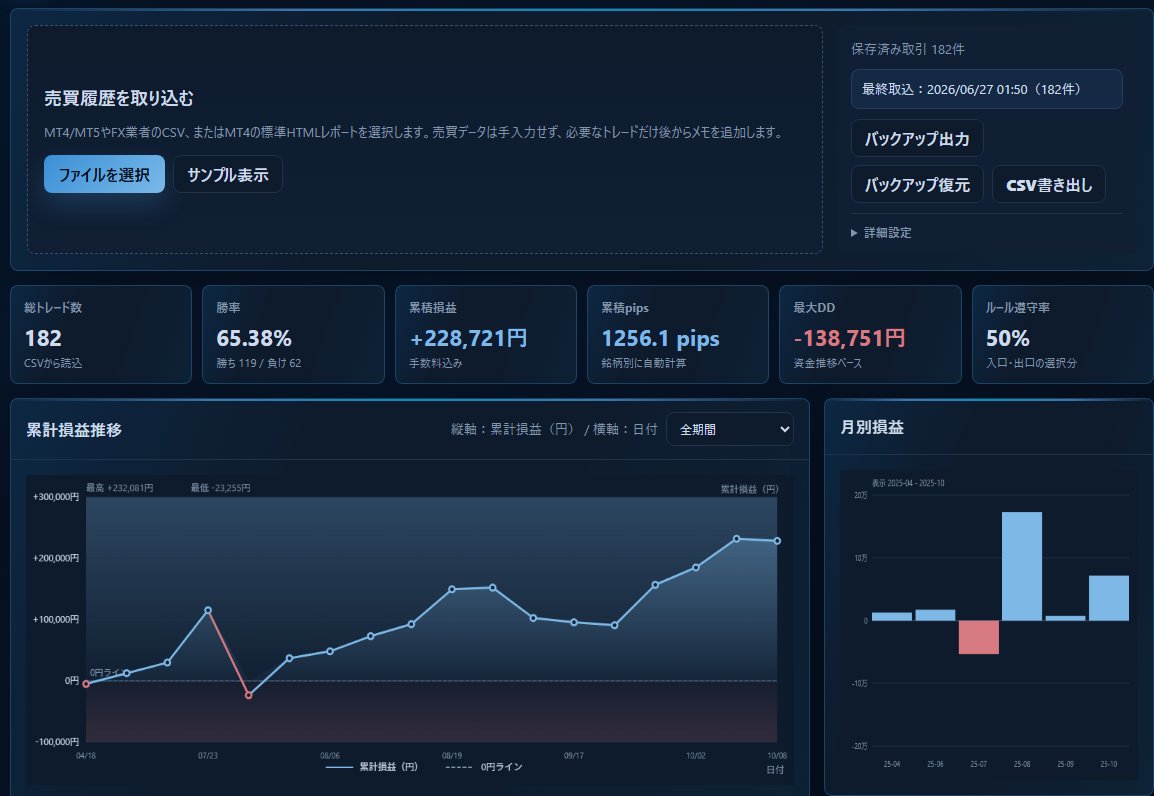This screenshot has width=1154, height=796.
Task: Click the tall 25-08 profit bar
Action: (x=1022, y=566)
